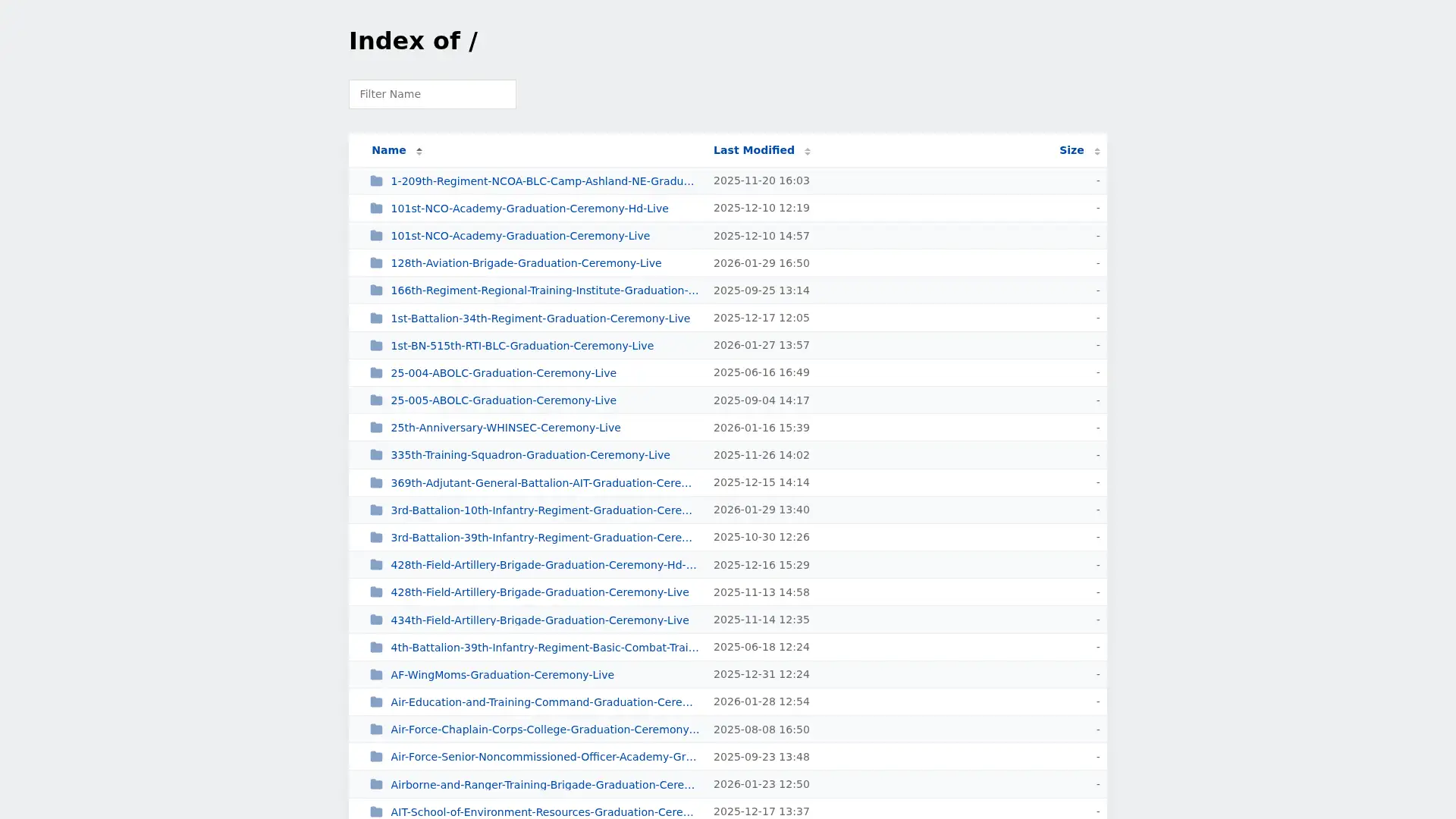Click the folder icon beside 335th-Training-Squadron-Graduation-Ceremony-Live
Screen dimensions: 1456x819
pos(376,454)
